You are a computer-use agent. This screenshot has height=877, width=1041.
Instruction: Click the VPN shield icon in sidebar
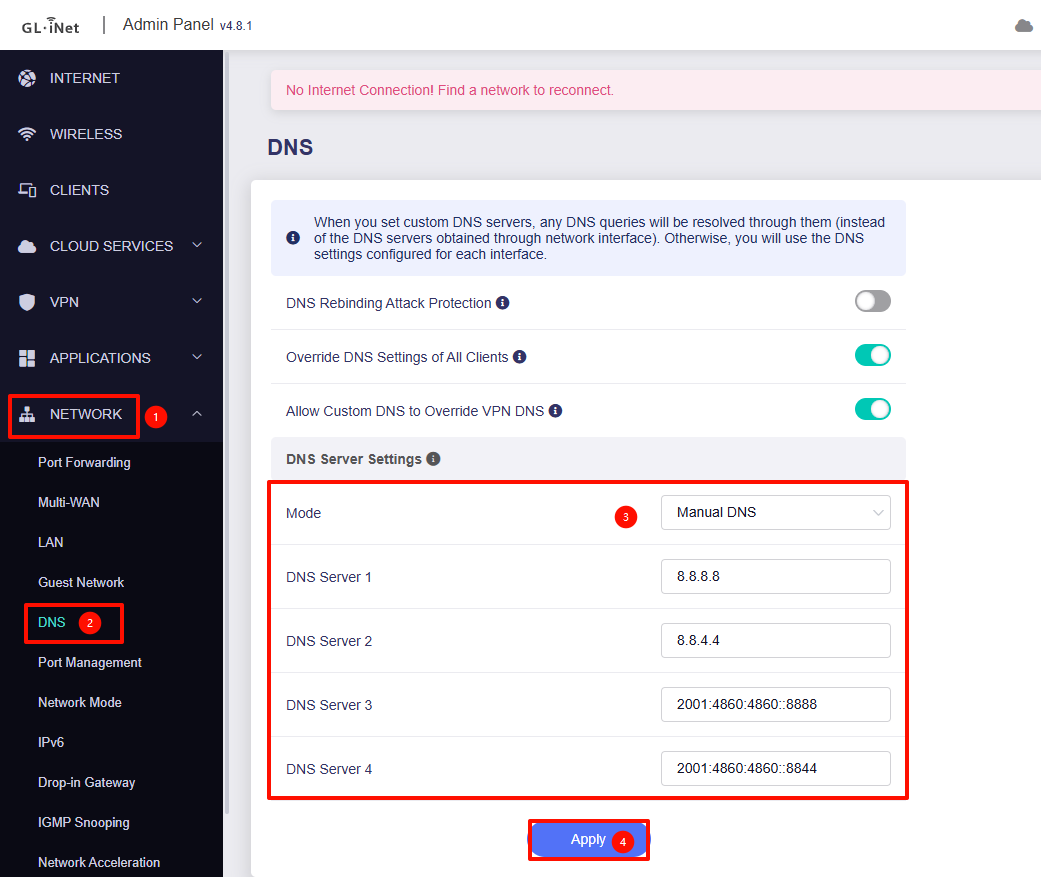[27, 302]
